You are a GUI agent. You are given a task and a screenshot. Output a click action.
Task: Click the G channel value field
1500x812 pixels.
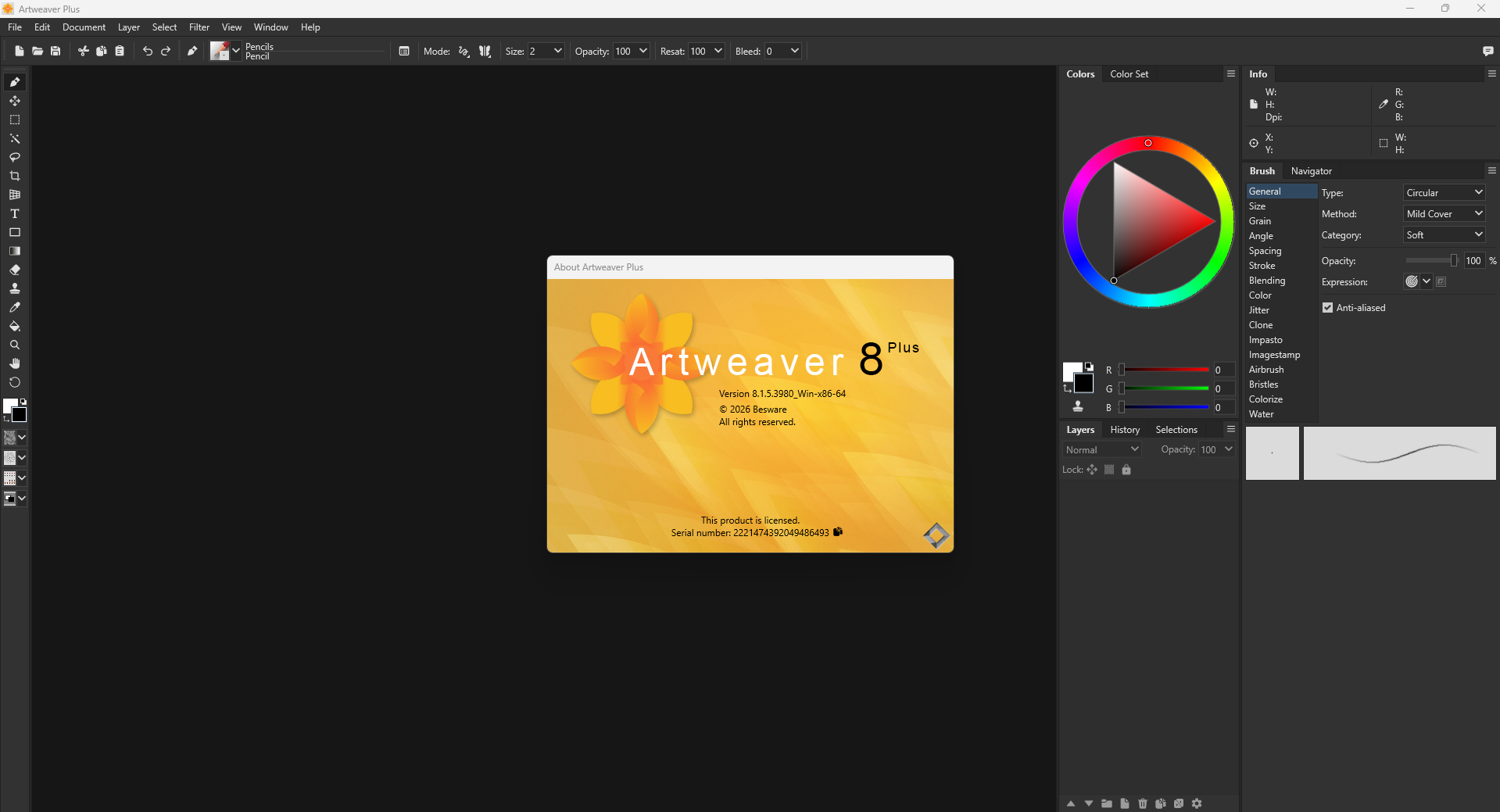pyautogui.click(x=1223, y=388)
